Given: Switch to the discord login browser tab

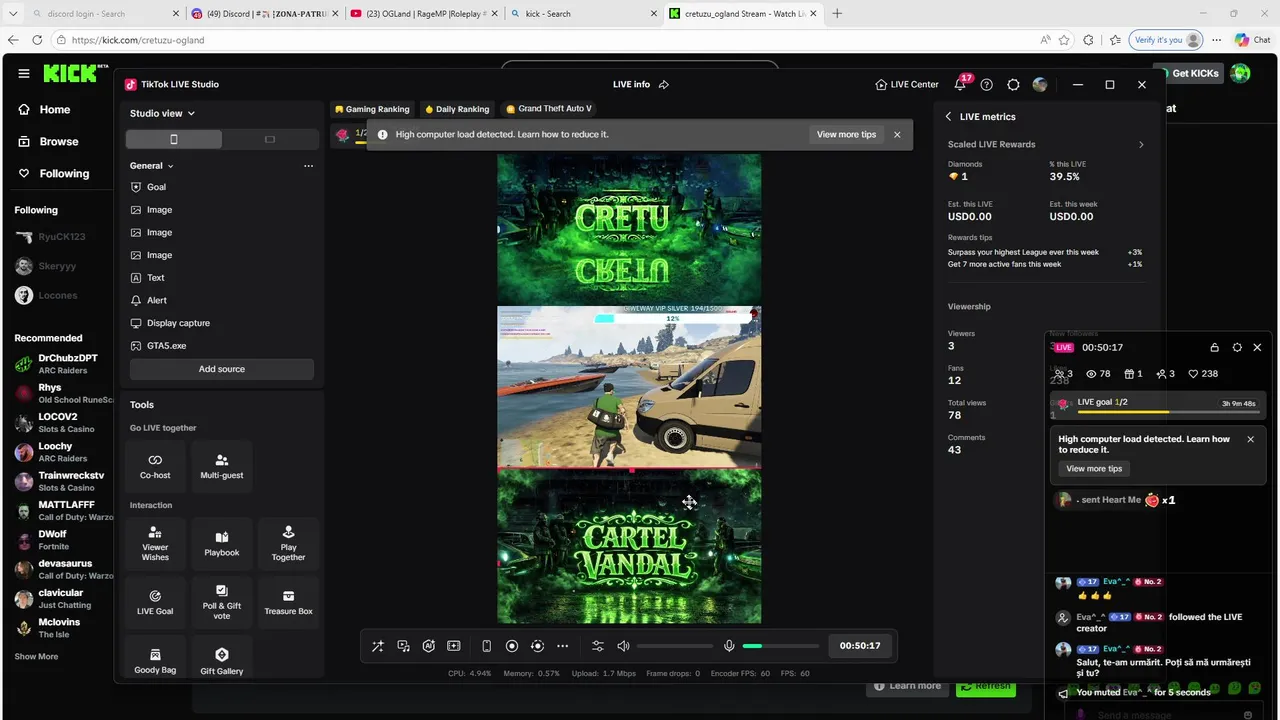Looking at the screenshot, I should point(98,14).
